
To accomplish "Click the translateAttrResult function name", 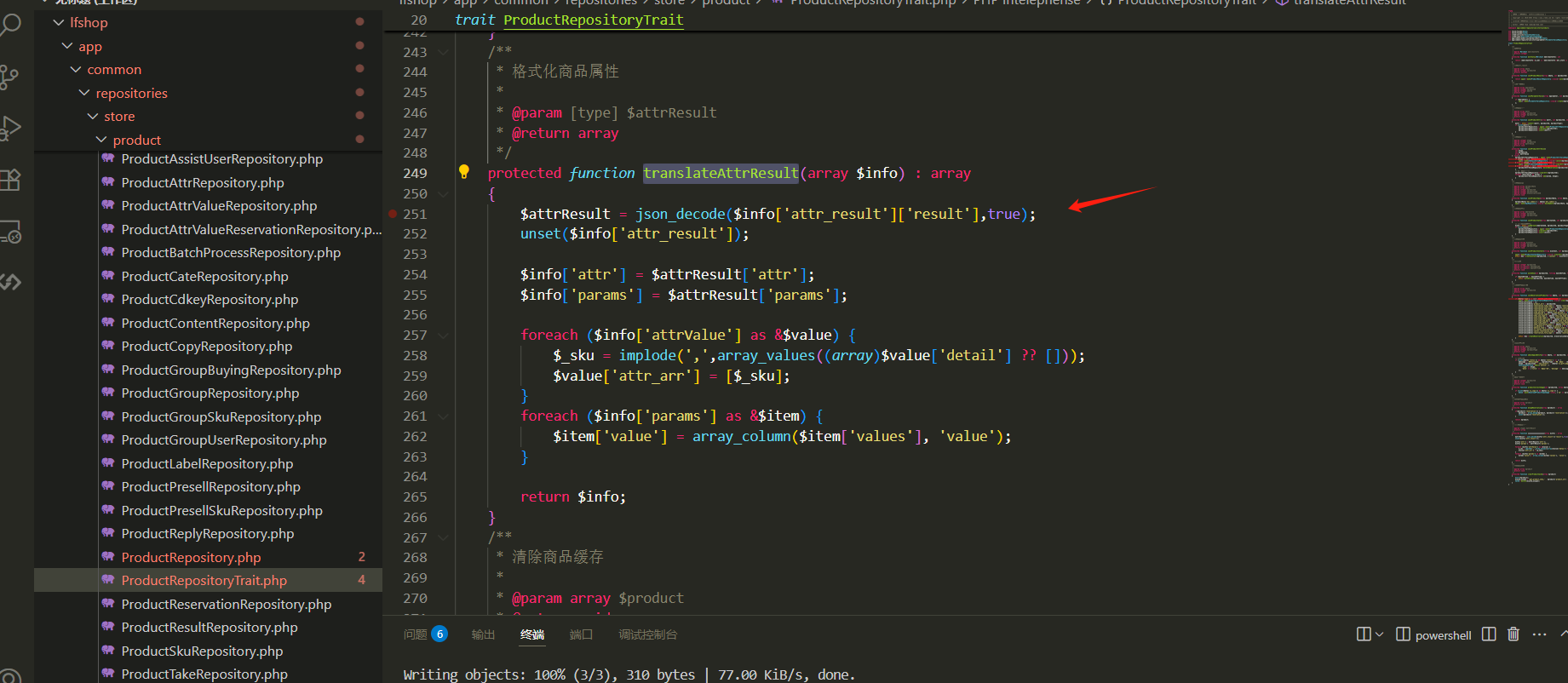I will tap(721, 173).
